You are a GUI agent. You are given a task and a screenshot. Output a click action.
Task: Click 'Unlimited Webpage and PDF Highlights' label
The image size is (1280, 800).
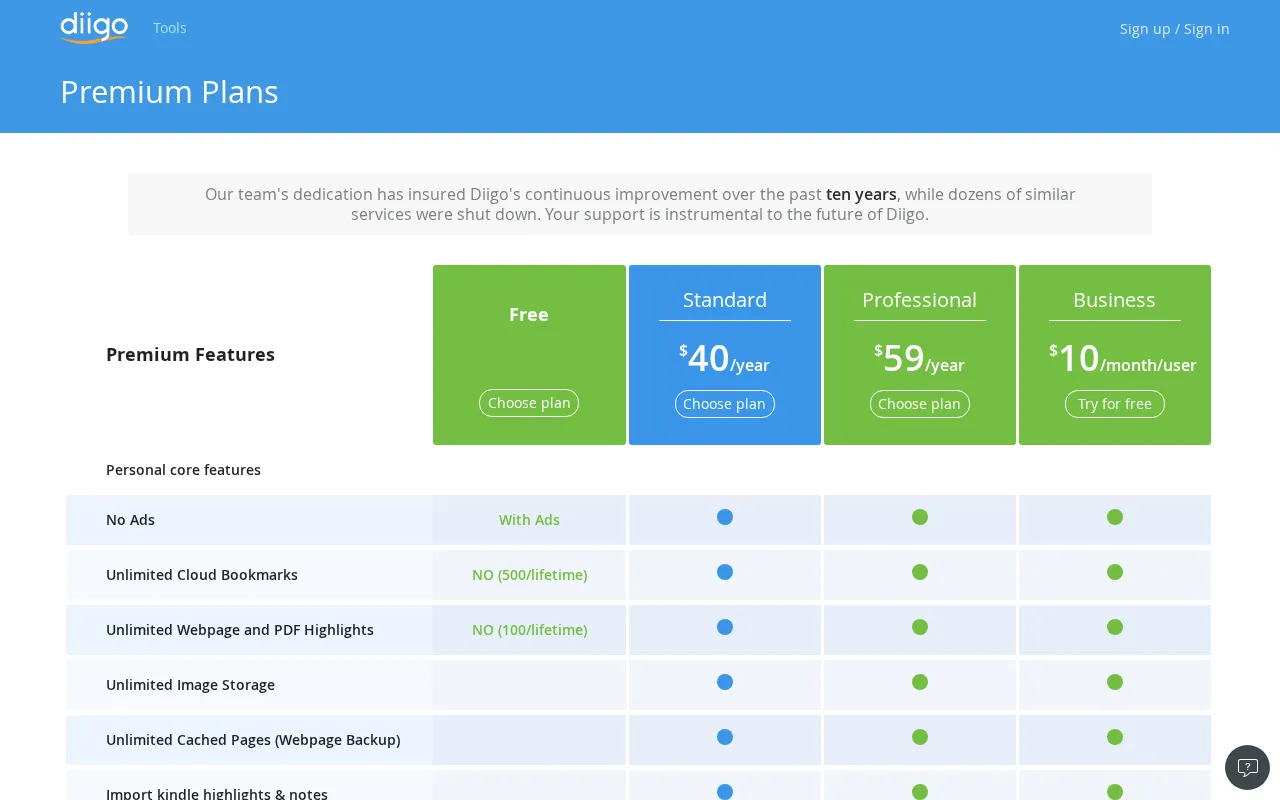click(x=240, y=630)
